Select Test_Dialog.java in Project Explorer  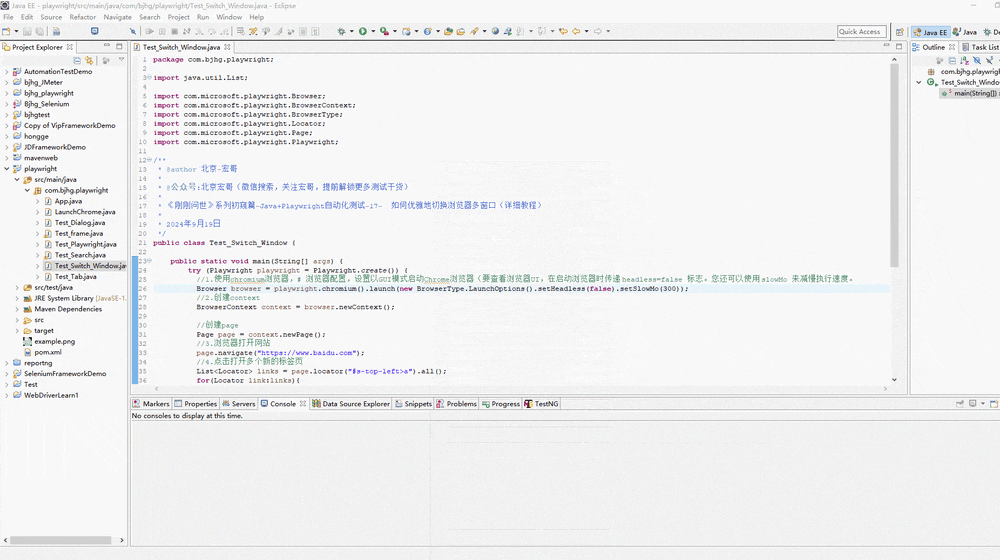80,223
